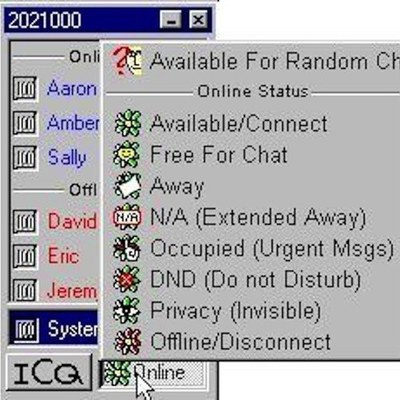The height and width of the screenshot is (400, 400).
Task: Click the Occupied status flower icon
Action: click(127, 248)
